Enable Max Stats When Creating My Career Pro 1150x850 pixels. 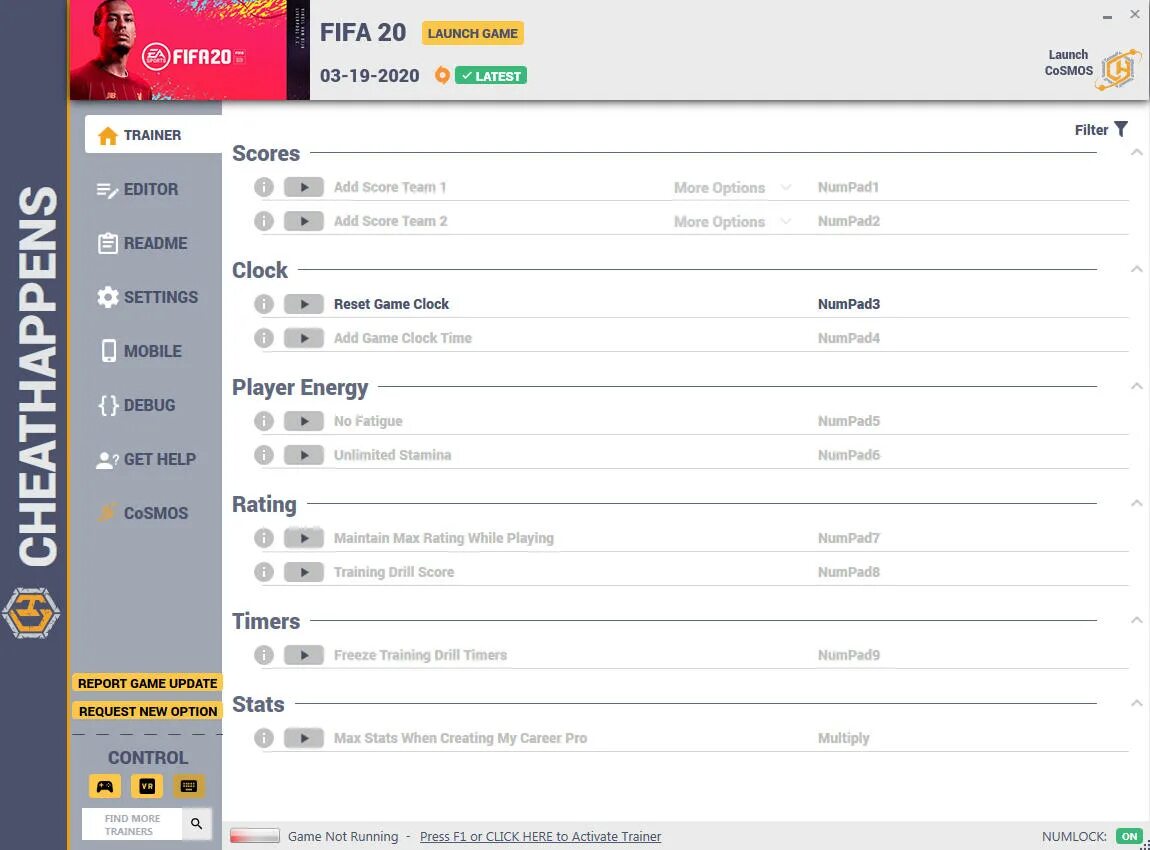[304, 738]
